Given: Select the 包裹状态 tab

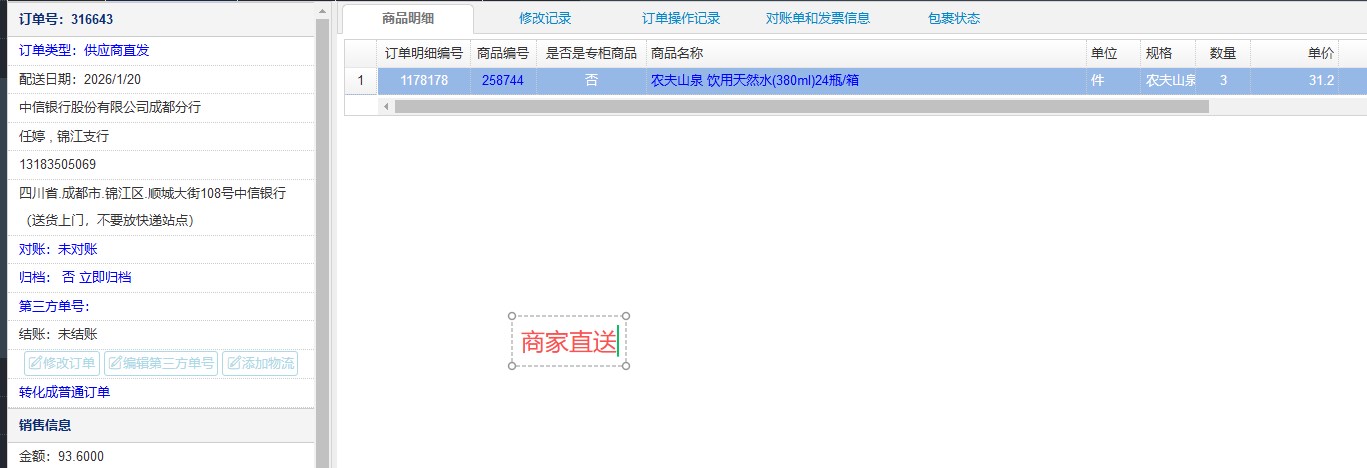Looking at the screenshot, I should (x=953, y=18).
